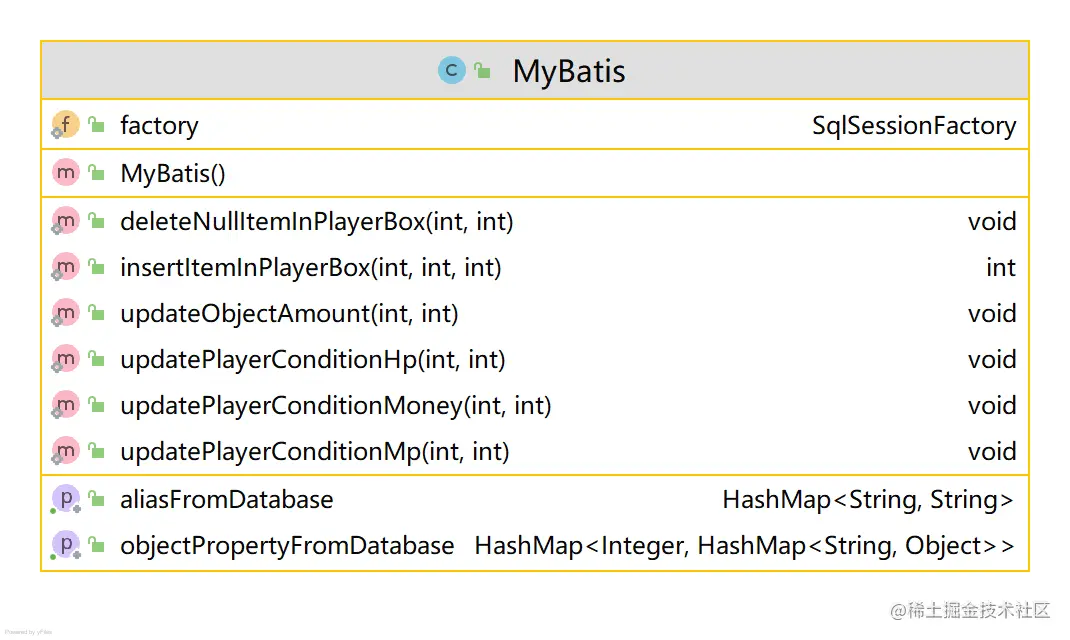Select updatePlayerConditionHp(int, int) method
Viewport: 1070px width, 640px height.
(313, 360)
